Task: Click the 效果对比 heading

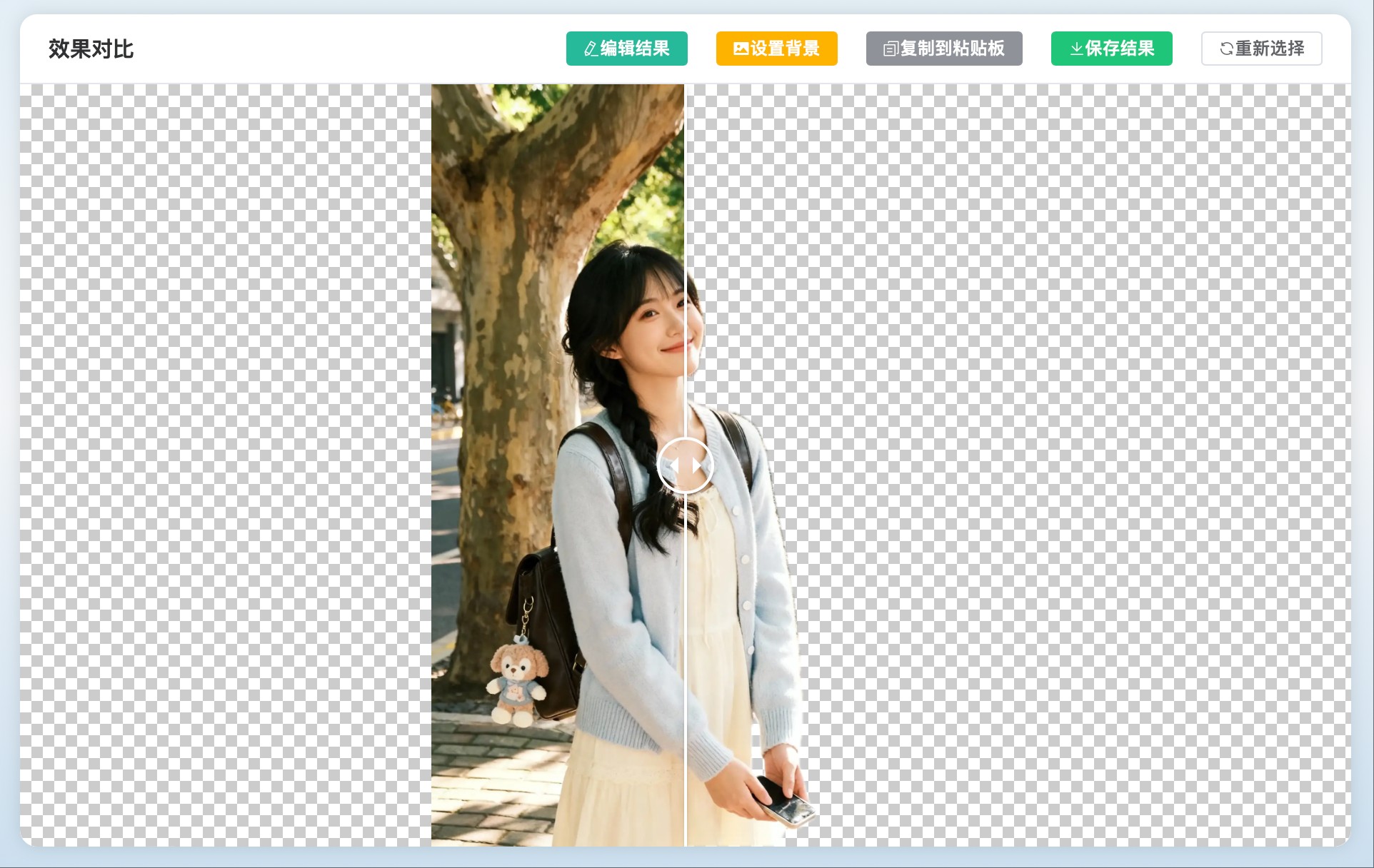Action: click(x=91, y=49)
